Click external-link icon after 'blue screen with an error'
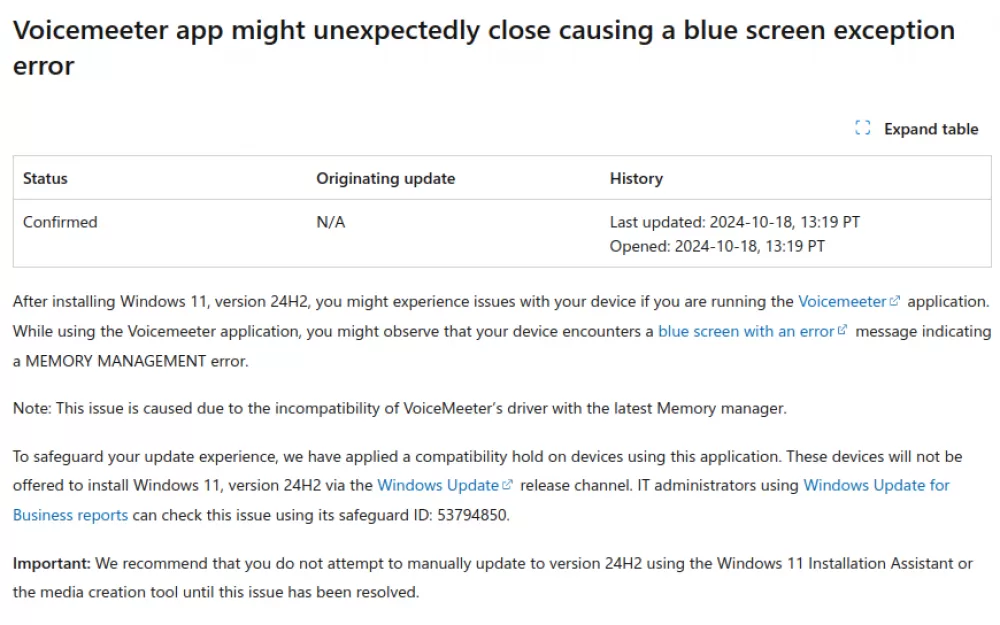This screenshot has width=1000, height=625. (x=842, y=331)
